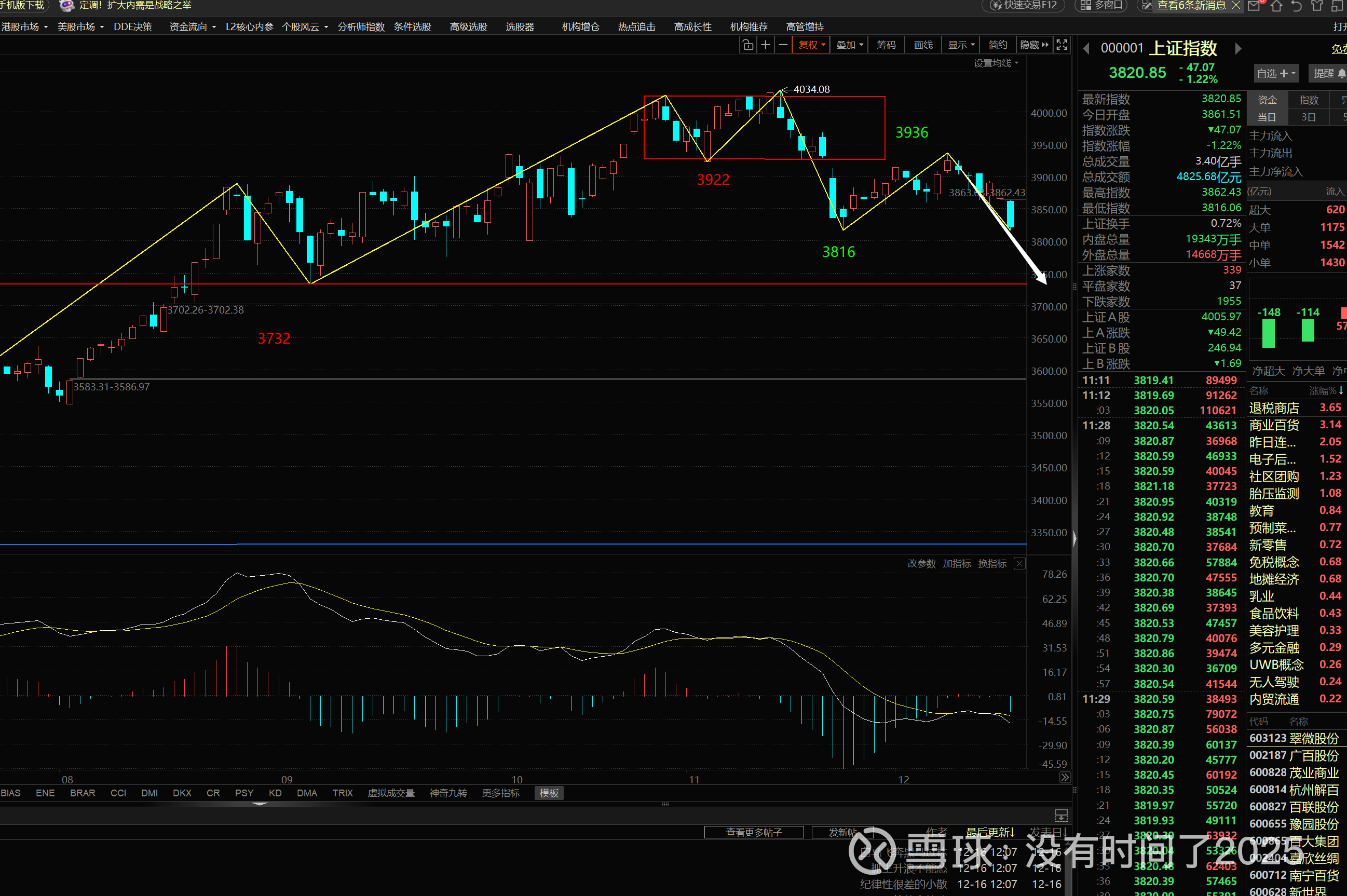Screen dimensions: 1347x896
Task: Zoom in chart with plus icon
Action: (766, 45)
